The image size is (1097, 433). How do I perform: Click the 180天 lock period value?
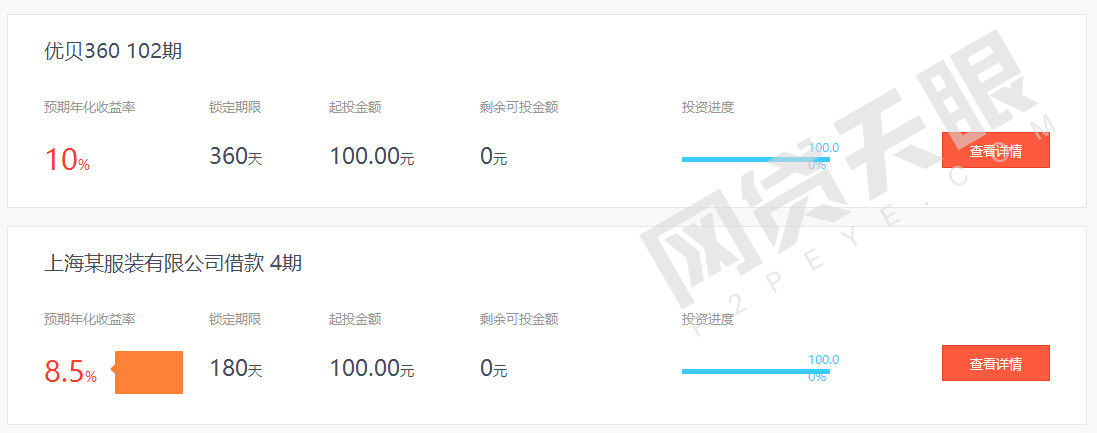(x=236, y=369)
